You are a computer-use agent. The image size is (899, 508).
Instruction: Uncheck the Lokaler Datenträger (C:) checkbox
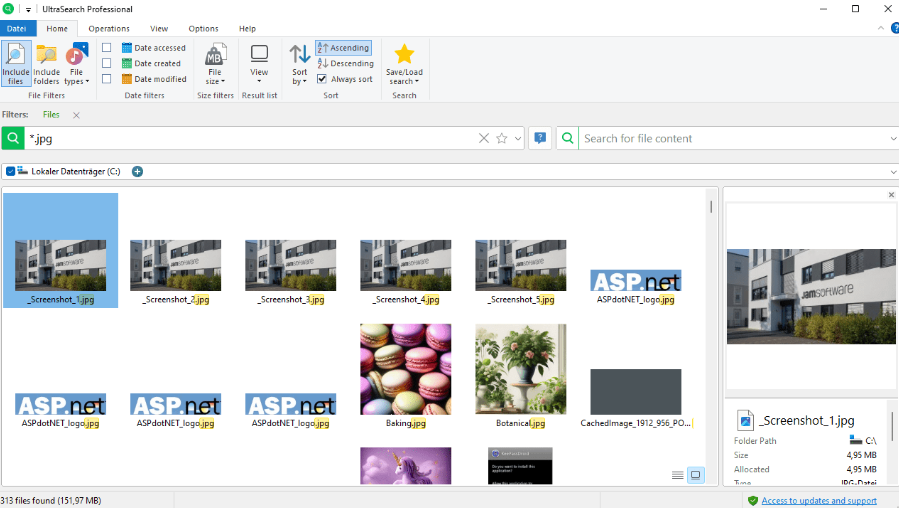10,171
